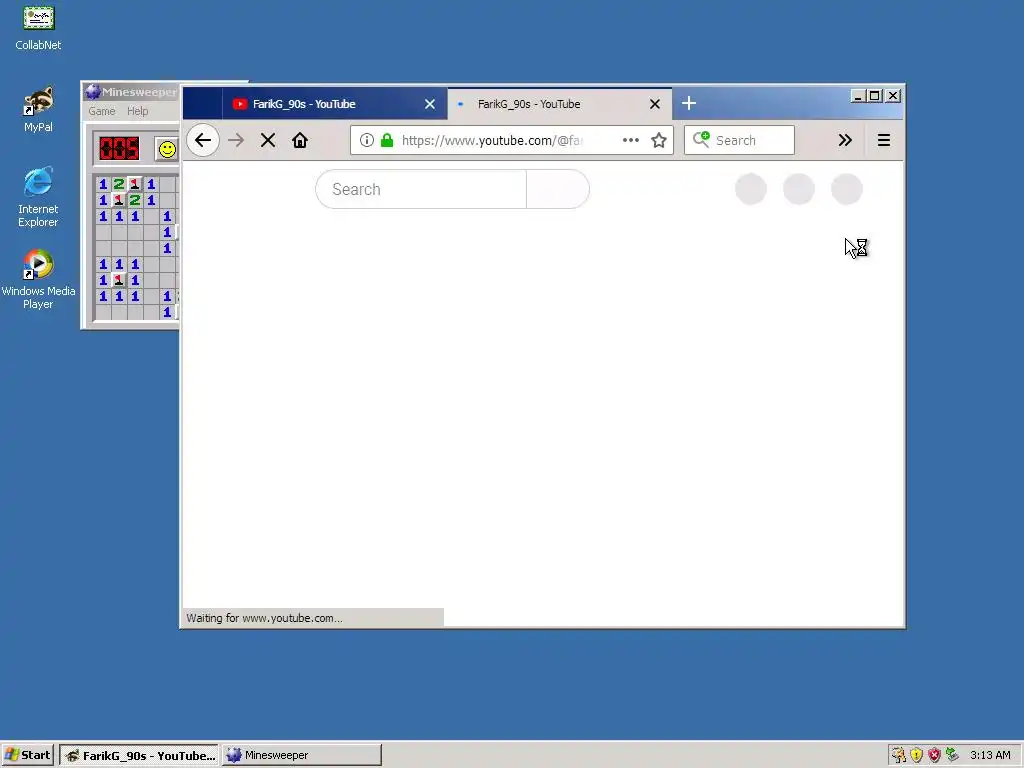The width and height of the screenshot is (1024, 768).
Task: Click the YouTube search submit button
Action: [558, 189]
